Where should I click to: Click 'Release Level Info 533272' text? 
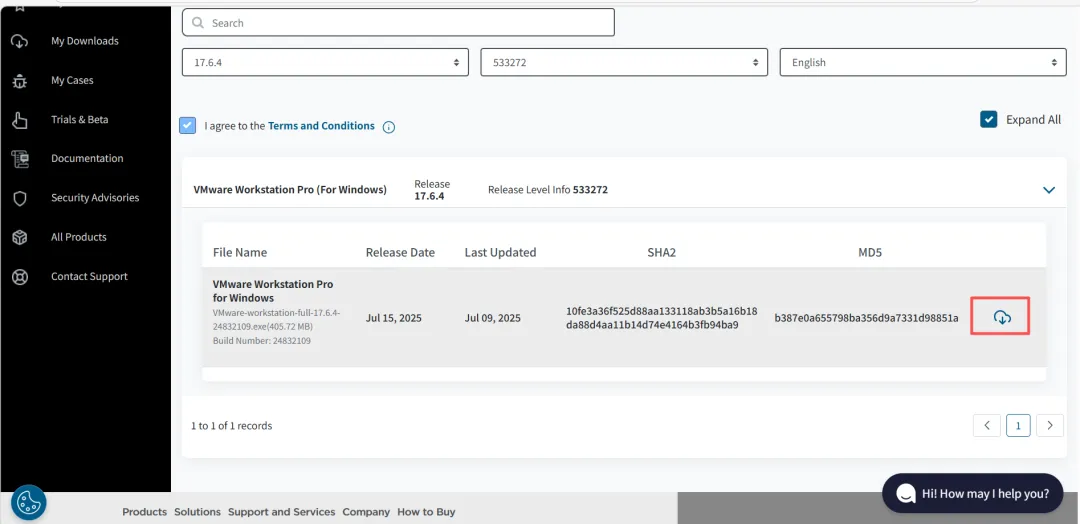[x=548, y=189]
